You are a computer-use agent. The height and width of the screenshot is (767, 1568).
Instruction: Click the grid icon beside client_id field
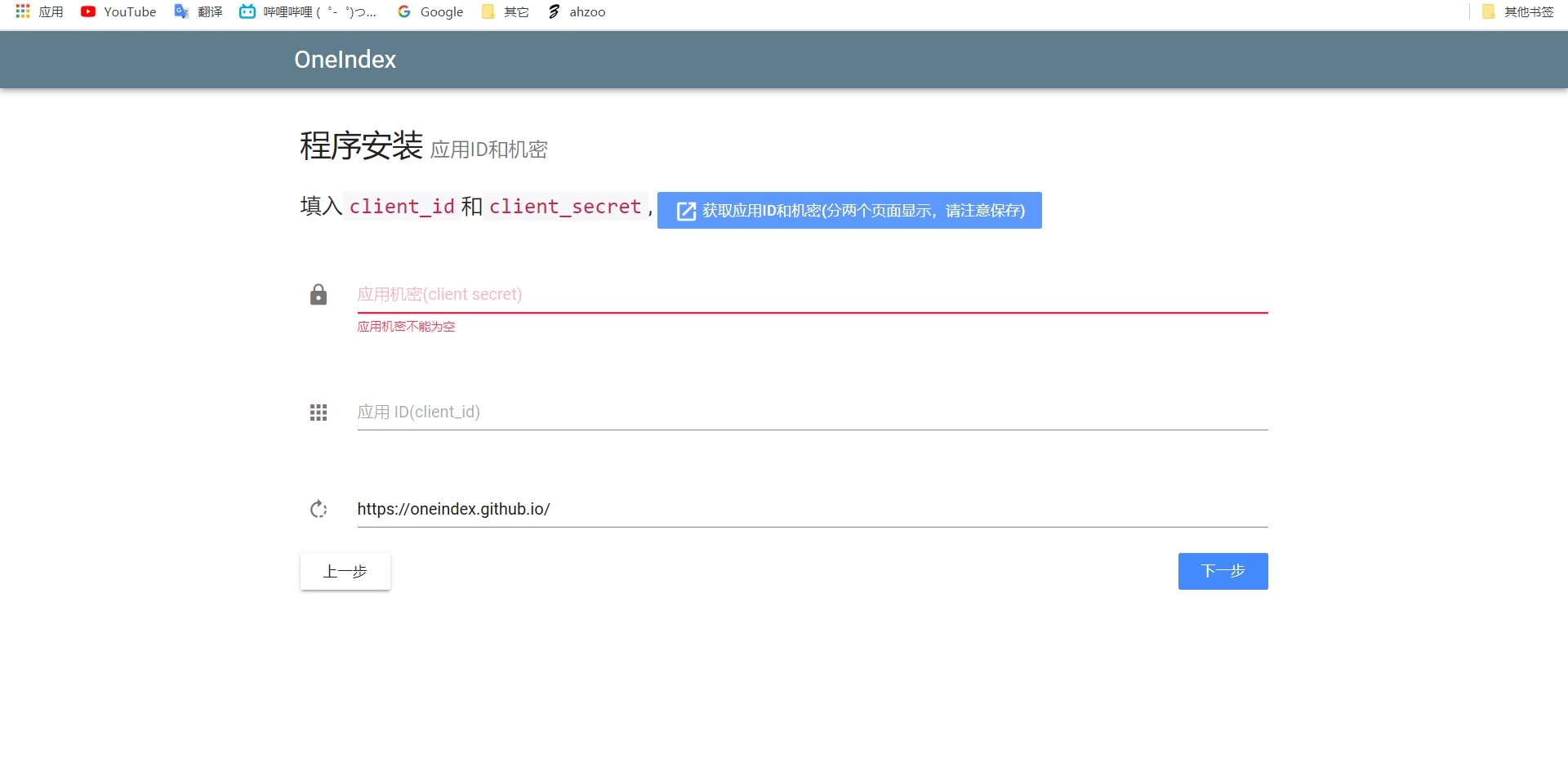pos(318,412)
